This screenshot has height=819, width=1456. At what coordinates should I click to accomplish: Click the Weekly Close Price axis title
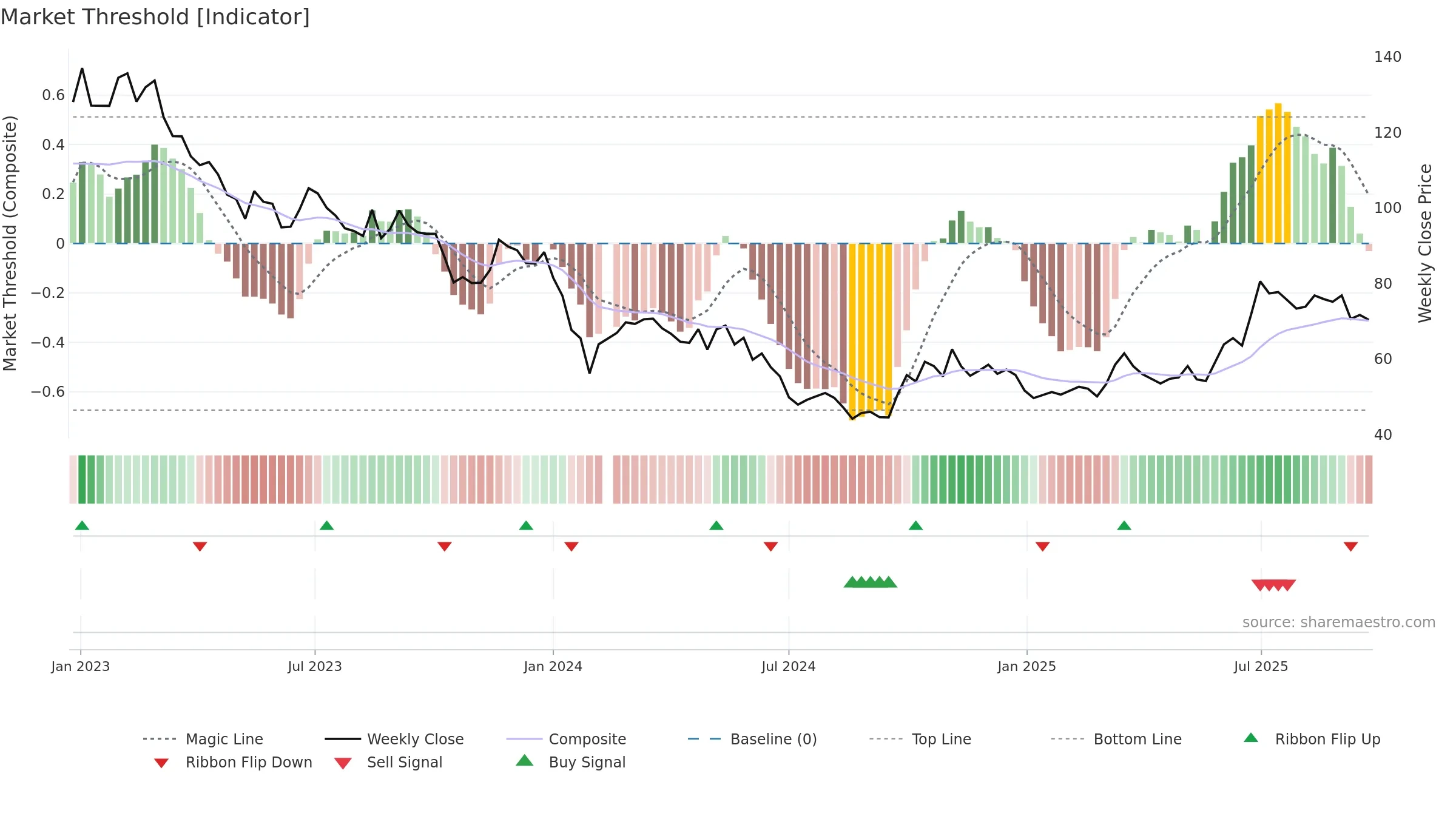1424,243
